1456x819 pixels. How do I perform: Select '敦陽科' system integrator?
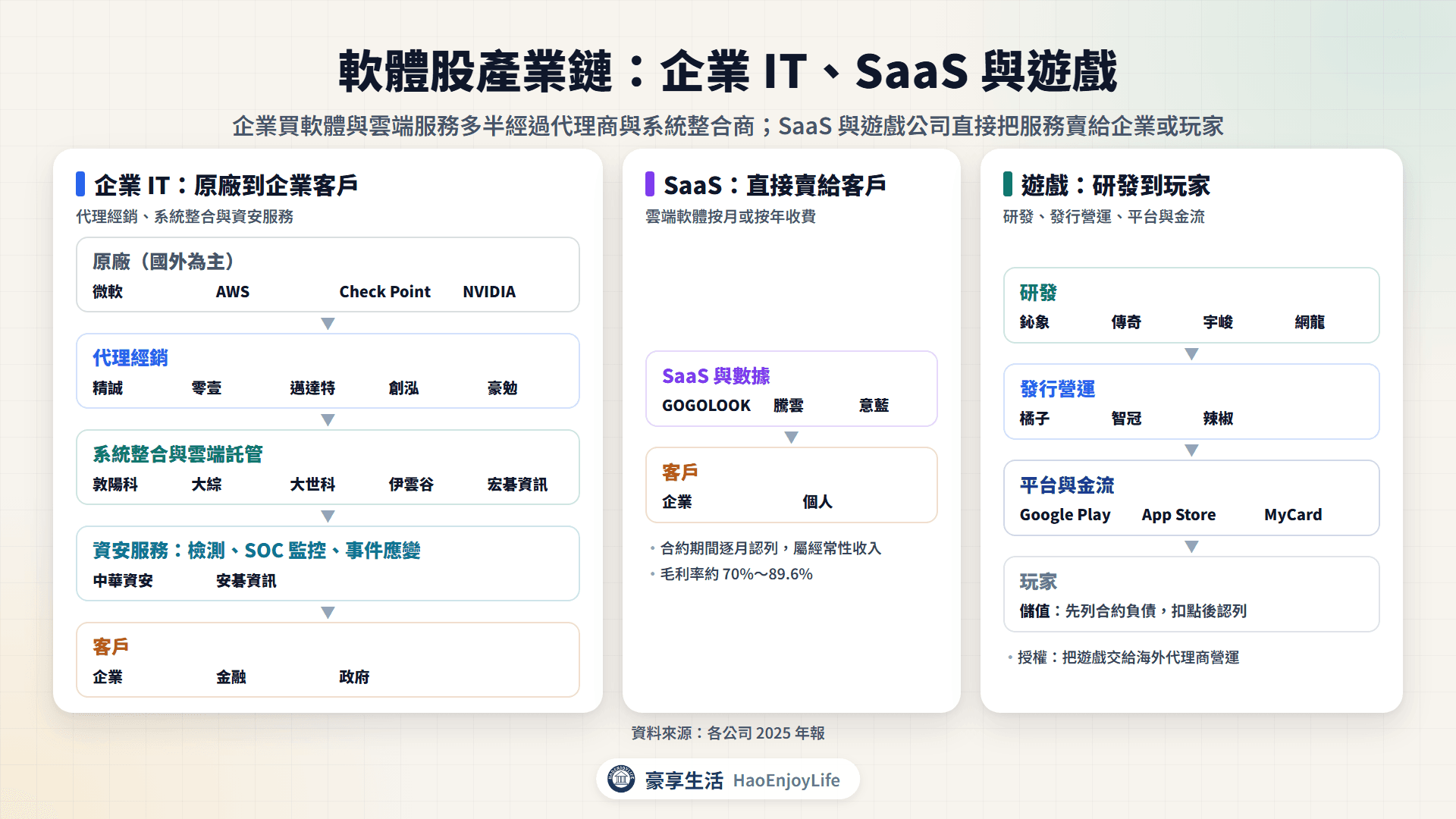click(x=115, y=485)
